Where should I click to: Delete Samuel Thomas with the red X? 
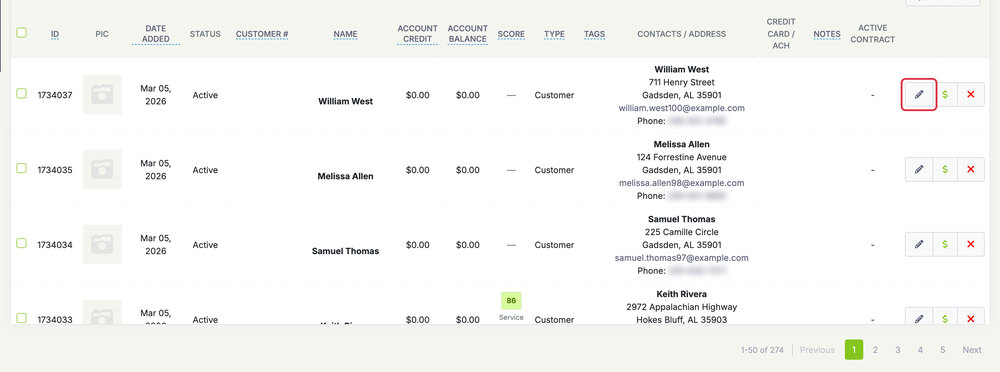point(971,244)
